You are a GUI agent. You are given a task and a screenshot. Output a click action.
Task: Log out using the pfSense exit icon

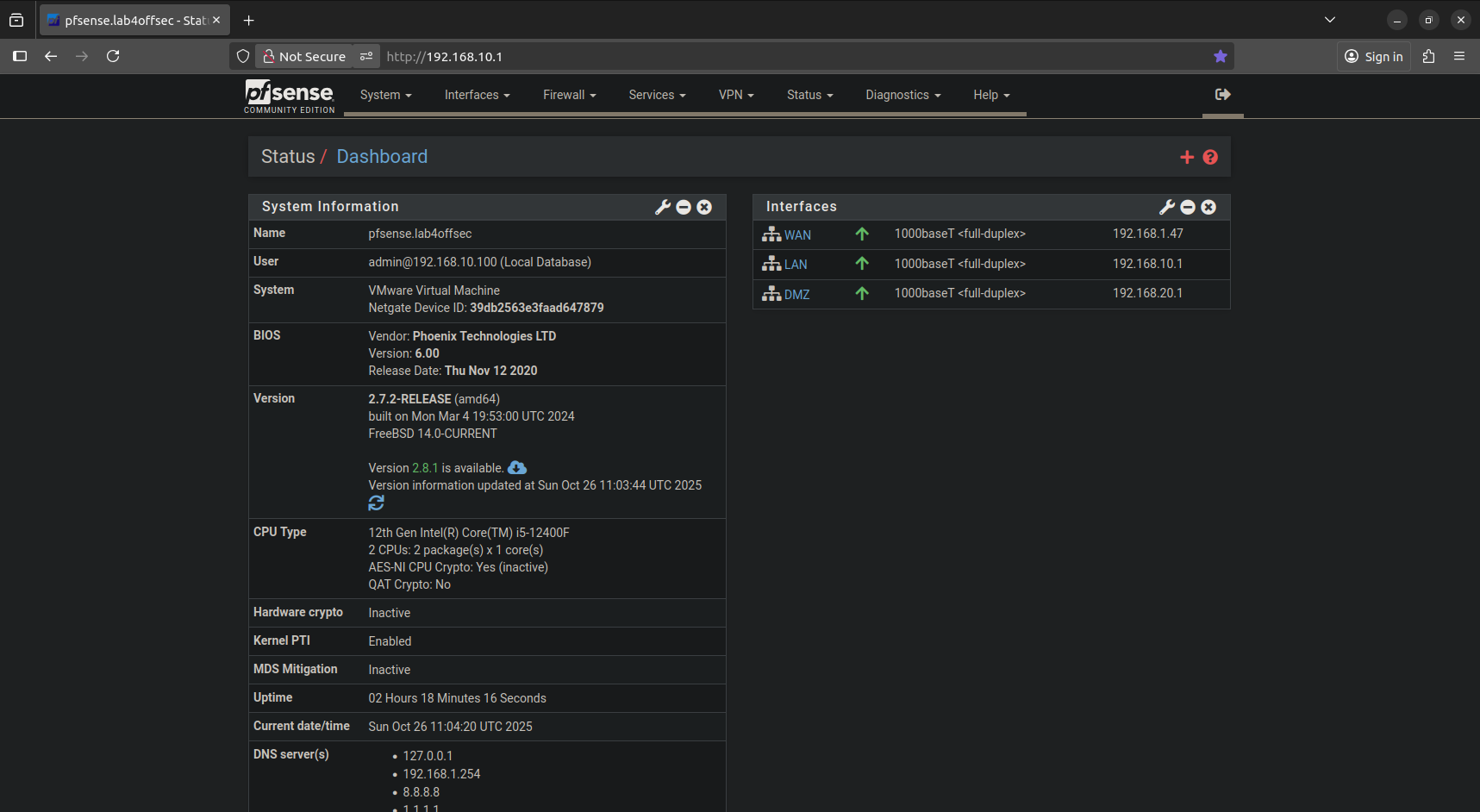coord(1222,95)
